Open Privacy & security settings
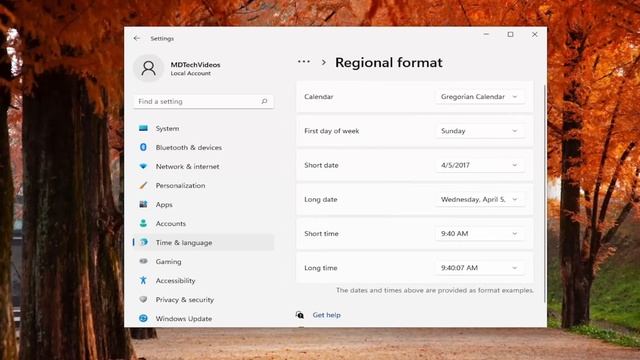Screen dimensions: 640x360 click(203, 299)
